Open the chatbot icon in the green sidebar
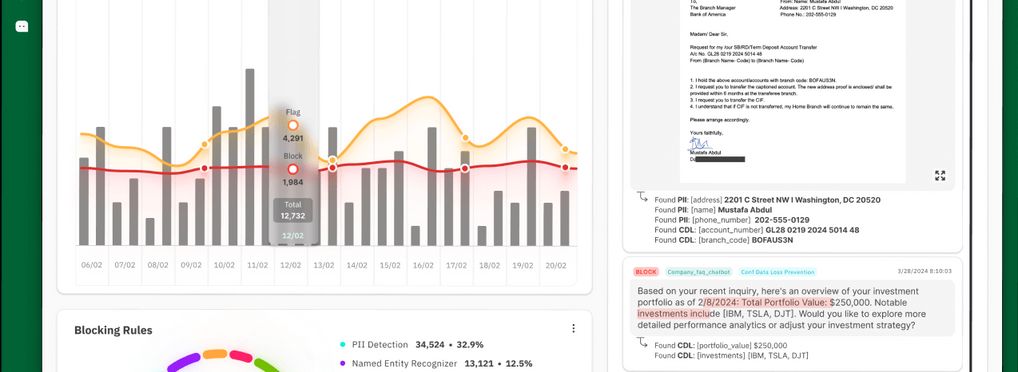1018x372 pixels. [x=21, y=27]
